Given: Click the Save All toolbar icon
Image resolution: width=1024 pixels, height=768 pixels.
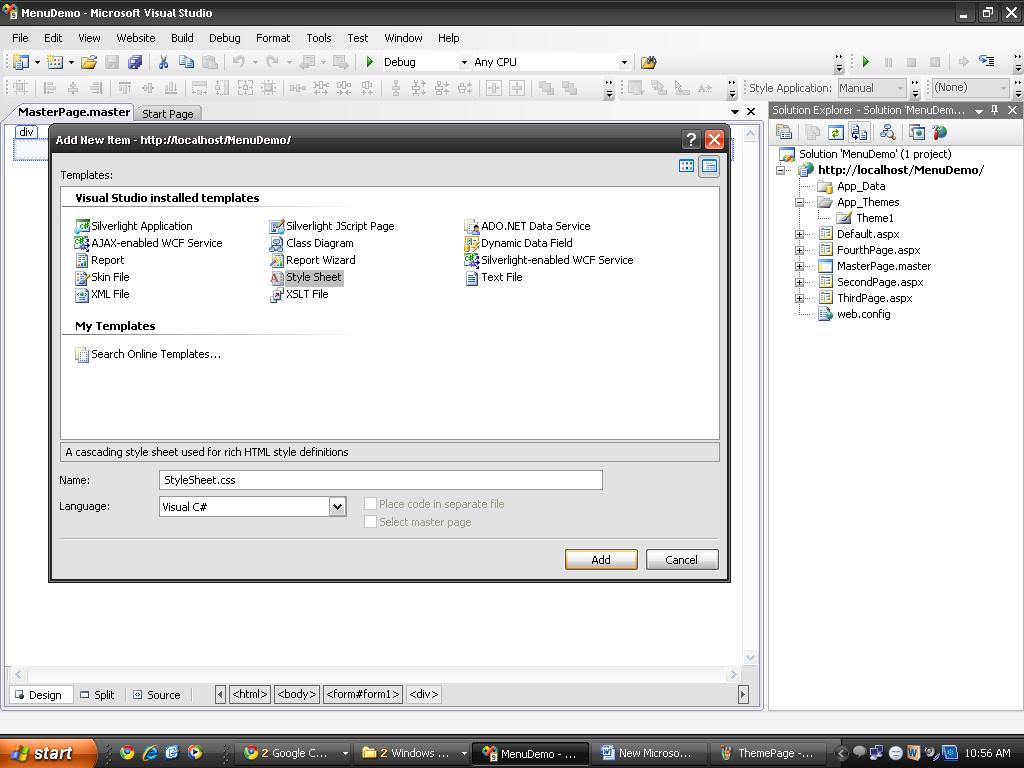Looking at the screenshot, I should (x=135, y=62).
